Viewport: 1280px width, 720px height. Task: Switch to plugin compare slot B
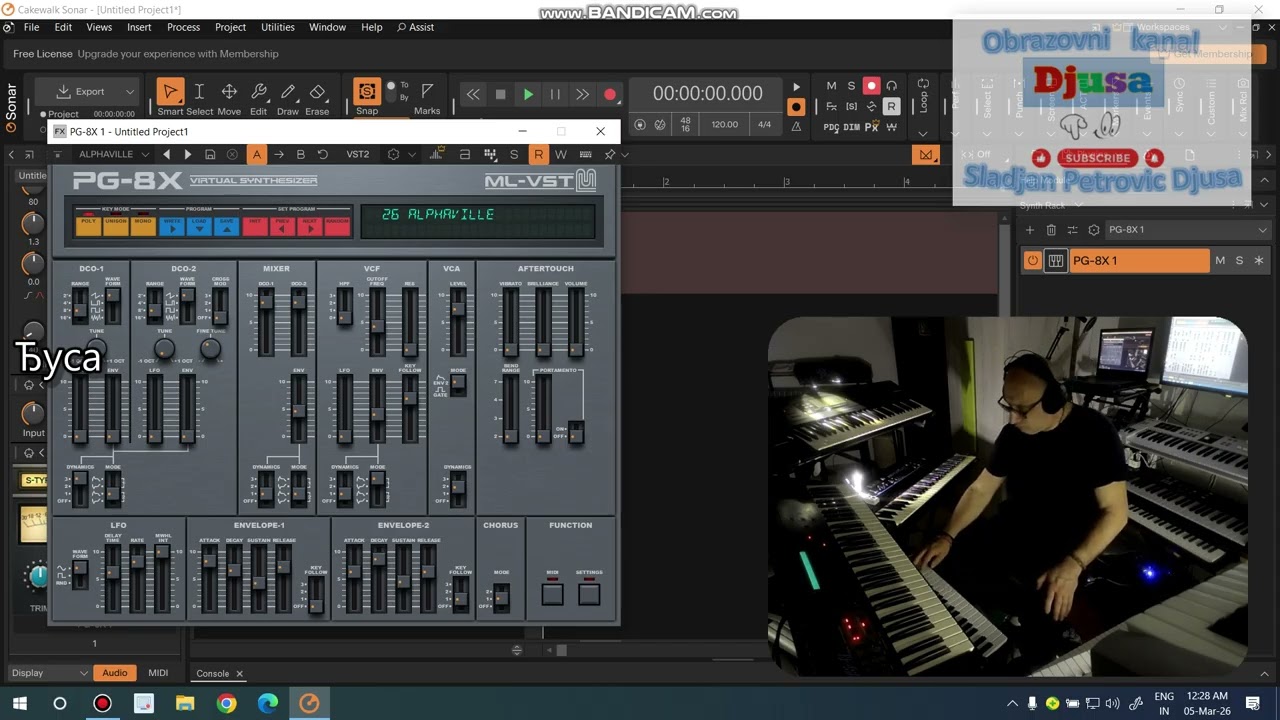click(300, 154)
